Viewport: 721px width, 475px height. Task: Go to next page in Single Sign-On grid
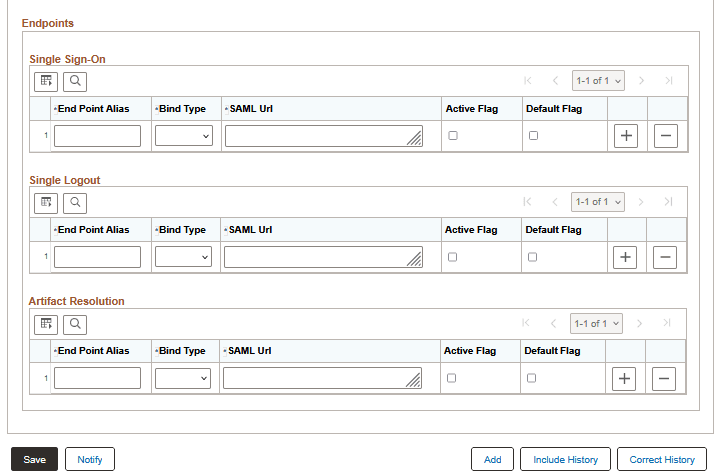point(641,81)
